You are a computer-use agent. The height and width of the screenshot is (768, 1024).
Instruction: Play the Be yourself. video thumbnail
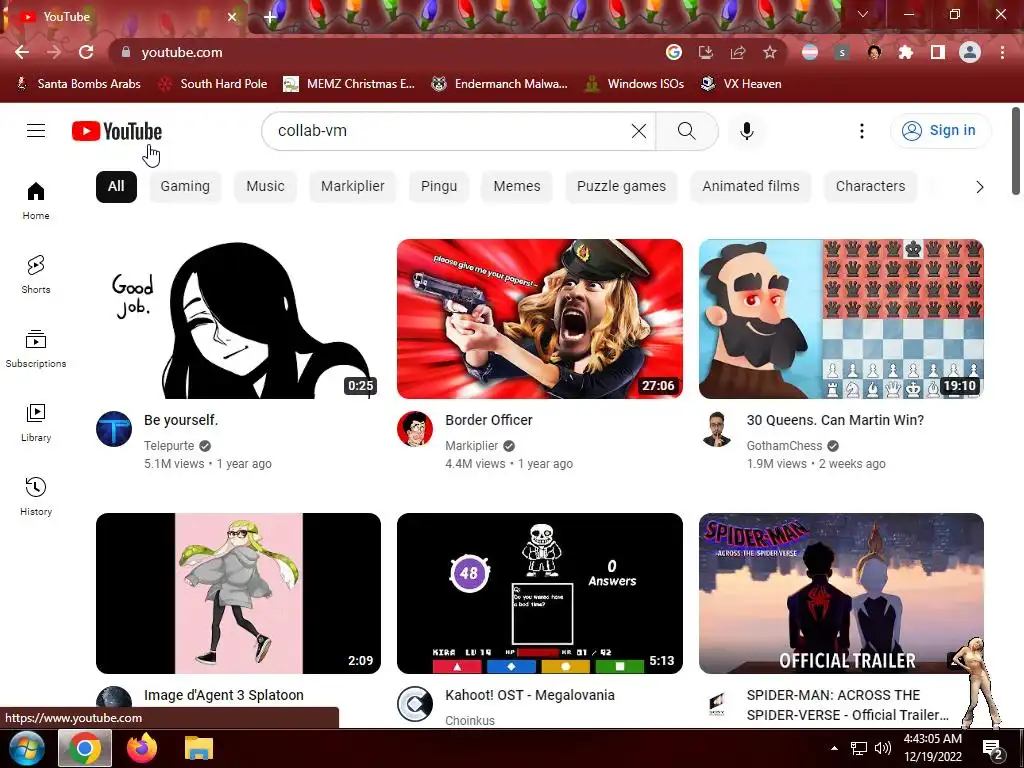point(238,319)
